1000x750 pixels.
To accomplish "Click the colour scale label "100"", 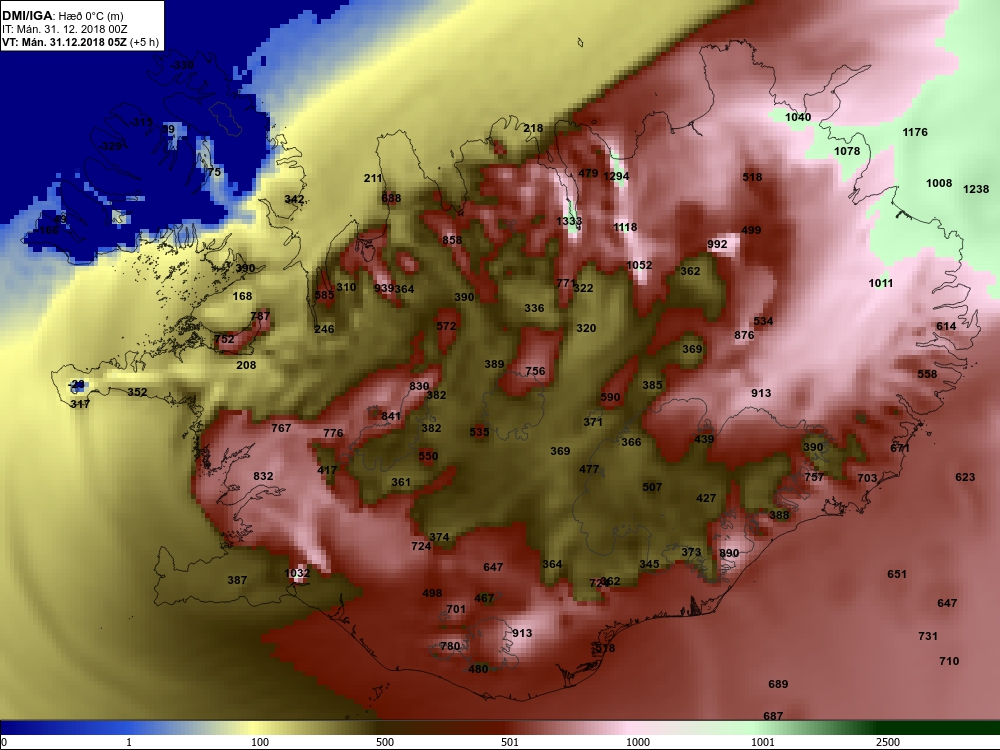I will click(x=260, y=742).
